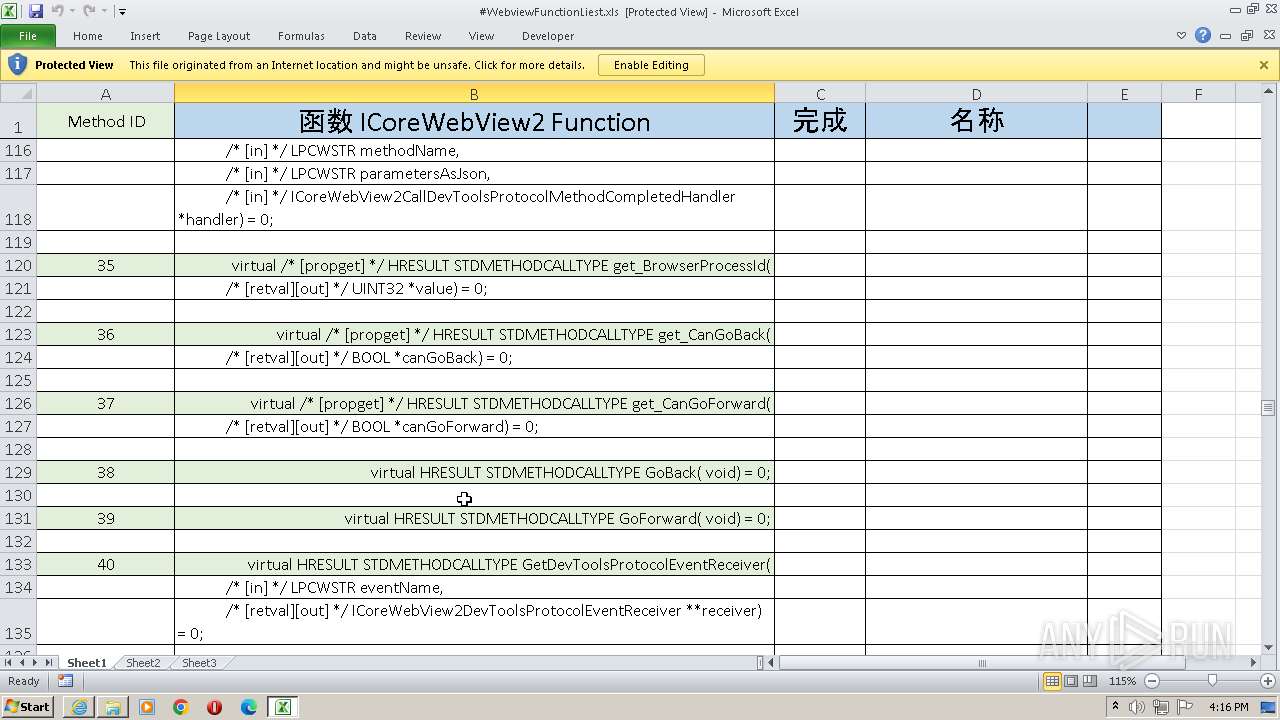This screenshot has height=720, width=1280.
Task: Click the Protected View message for more details
Action: coord(357,65)
